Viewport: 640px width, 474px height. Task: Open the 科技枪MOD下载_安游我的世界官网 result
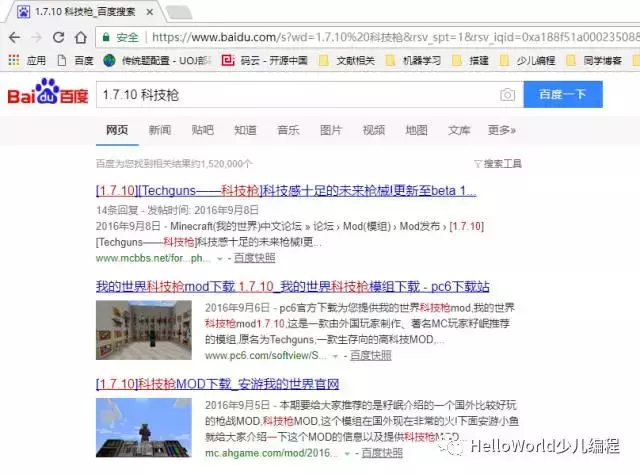click(x=218, y=384)
